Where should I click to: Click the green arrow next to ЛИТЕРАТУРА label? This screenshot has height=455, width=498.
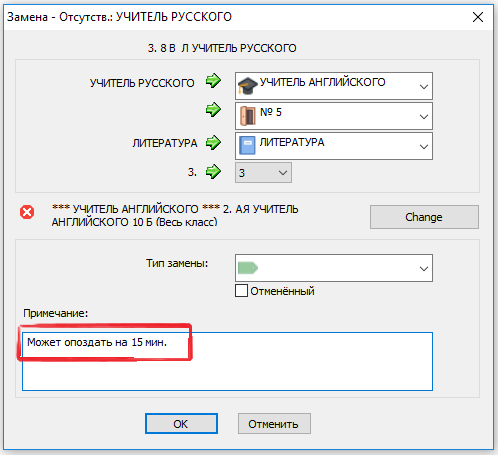coord(213,143)
